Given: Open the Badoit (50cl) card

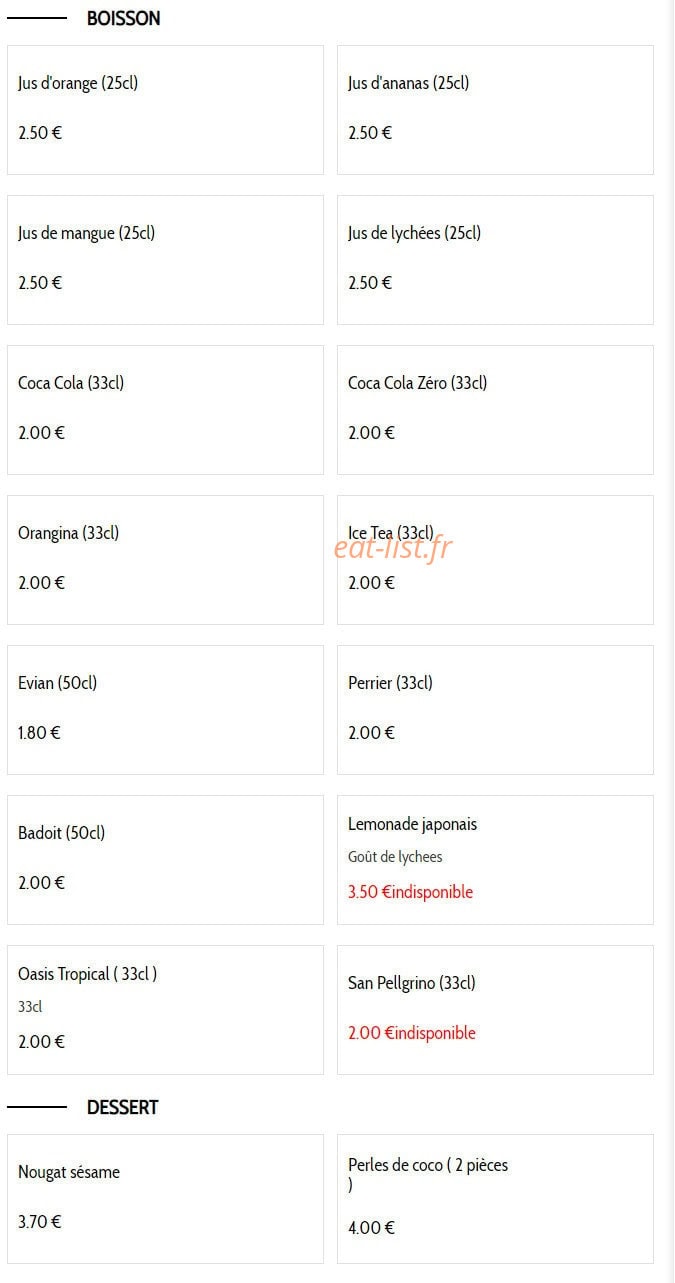Looking at the screenshot, I should pos(165,860).
